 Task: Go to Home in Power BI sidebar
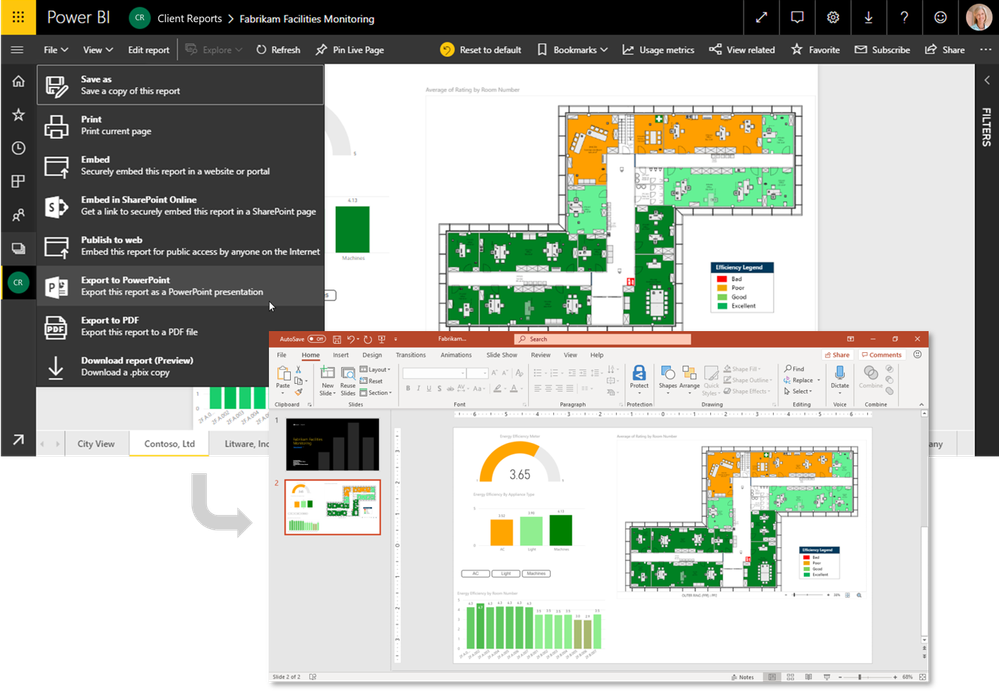pos(18,81)
